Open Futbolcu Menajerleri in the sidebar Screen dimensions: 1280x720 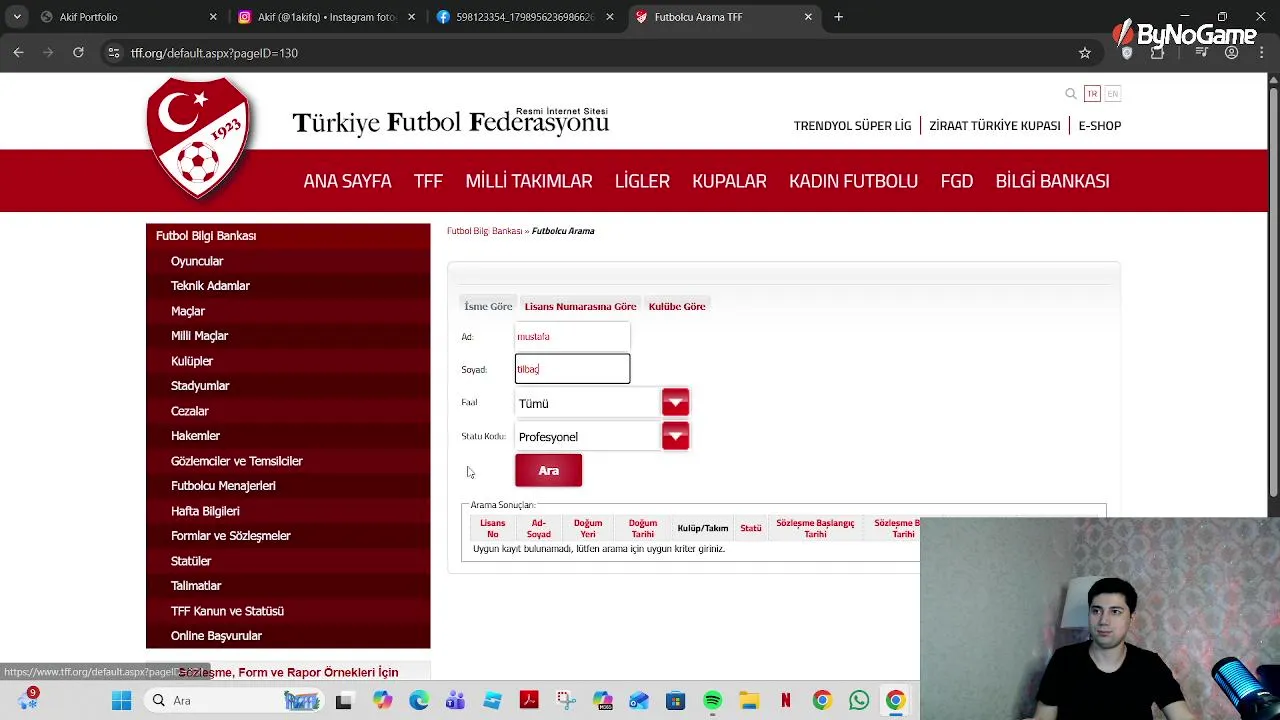(x=223, y=486)
